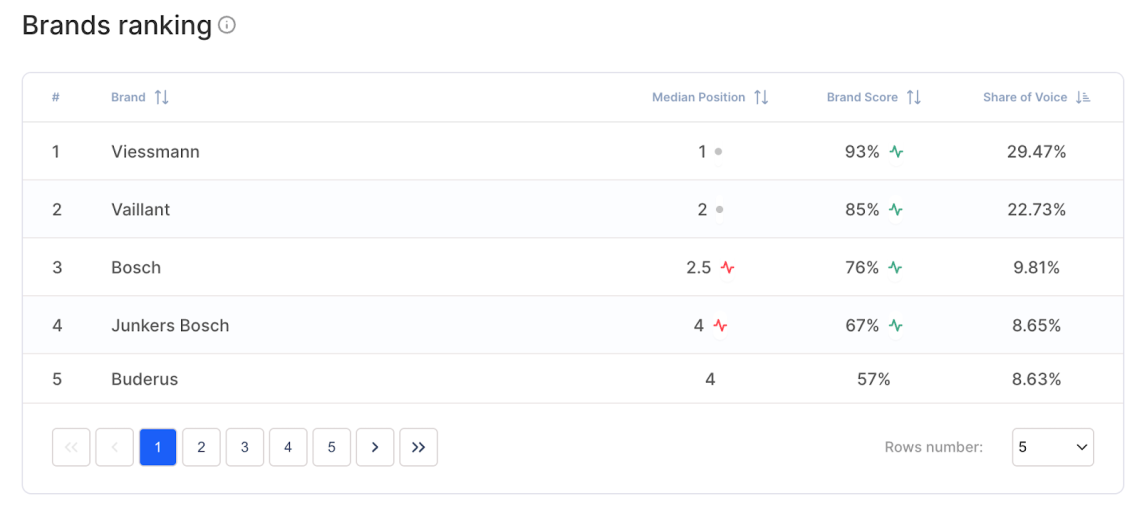Toggle Share of Voice descending sort icon
The width and height of the screenshot is (1140, 513).
pos(1083,97)
